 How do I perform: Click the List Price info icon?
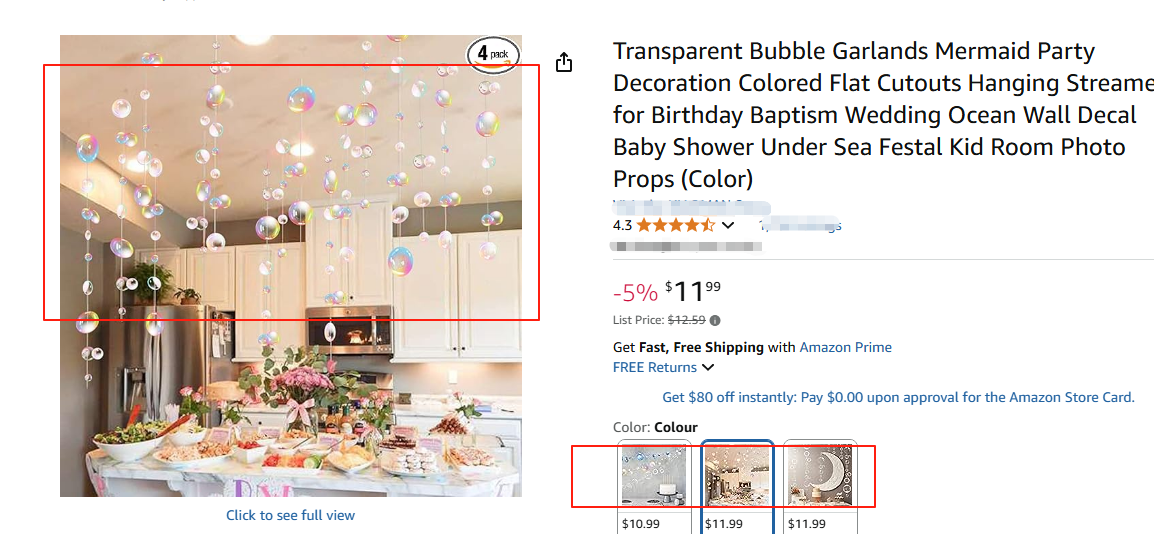tap(715, 321)
